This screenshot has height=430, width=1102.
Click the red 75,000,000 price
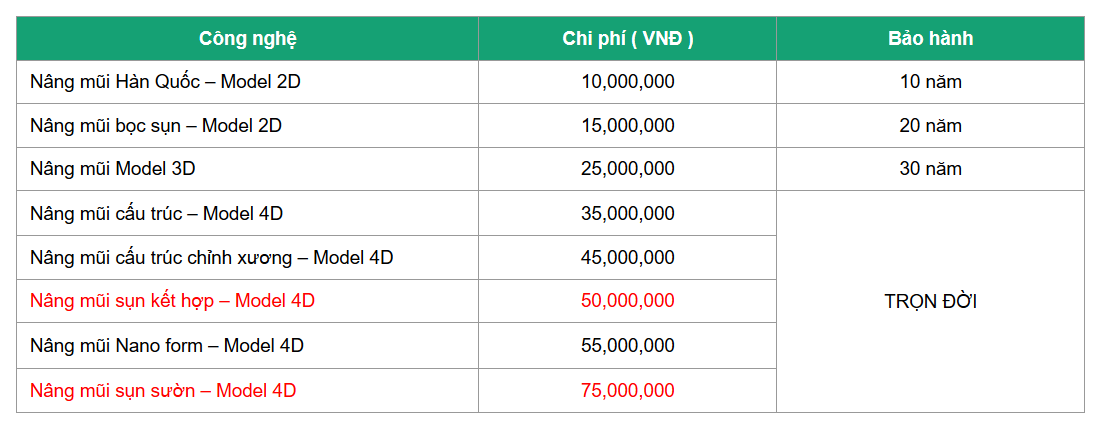pos(627,391)
